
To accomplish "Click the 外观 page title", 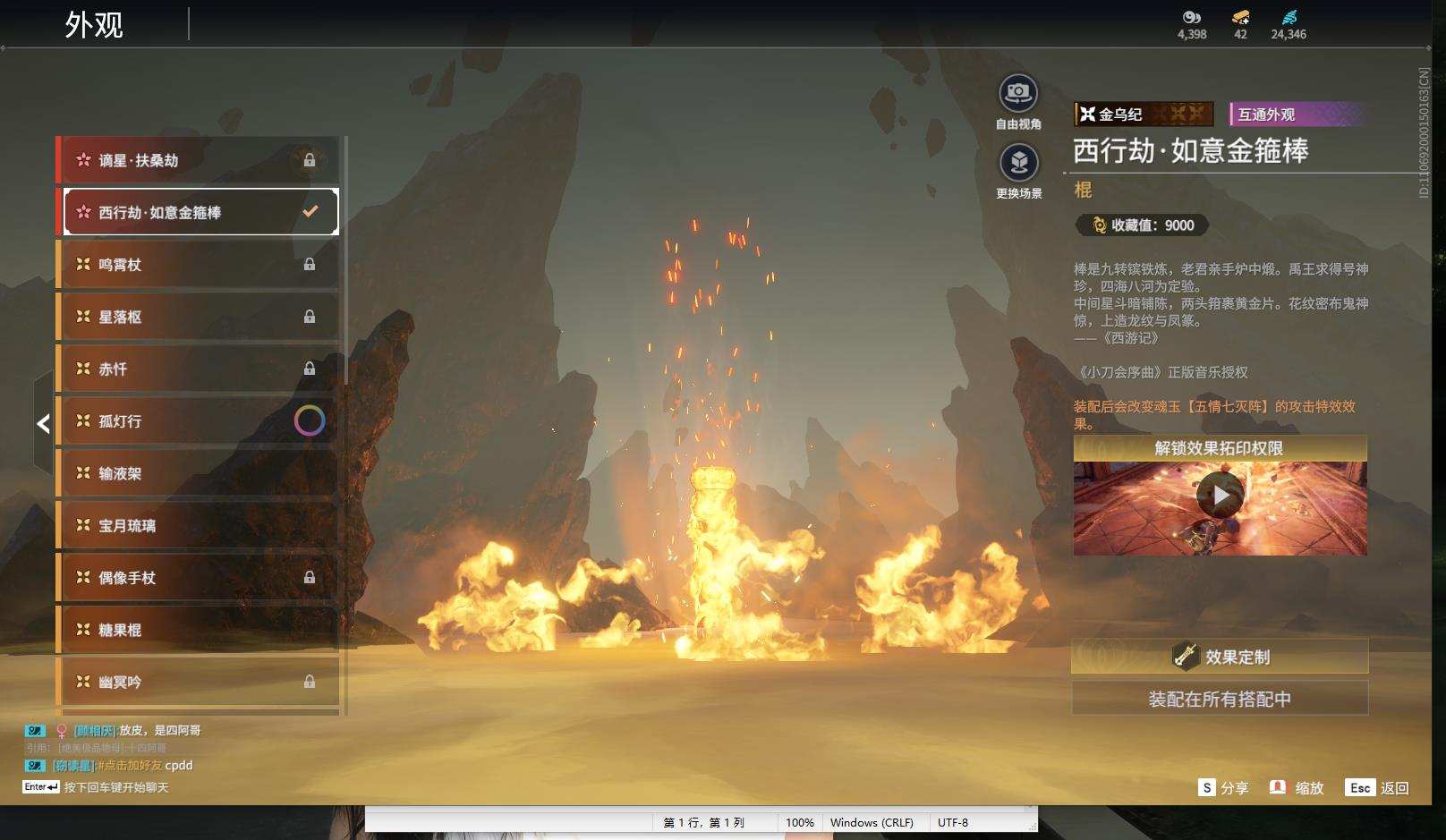I will click(94, 25).
